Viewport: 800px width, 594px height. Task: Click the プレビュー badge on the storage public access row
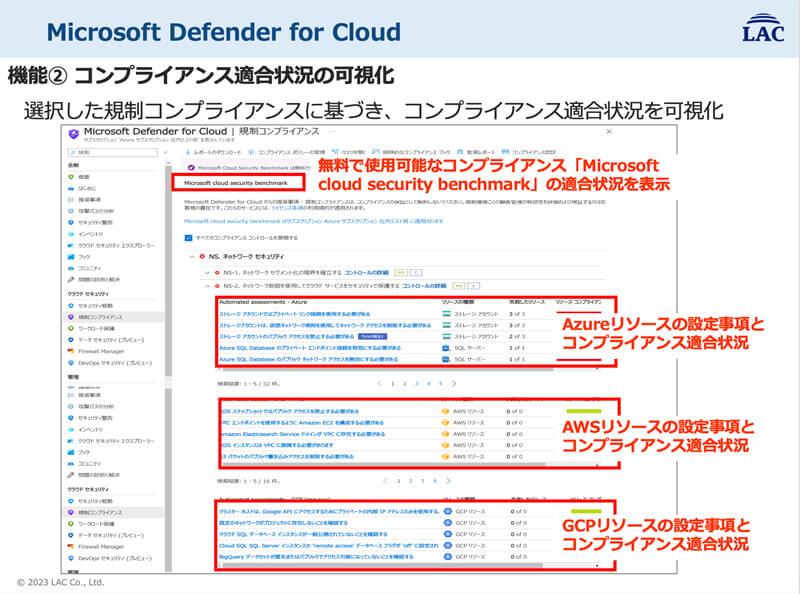[372, 336]
